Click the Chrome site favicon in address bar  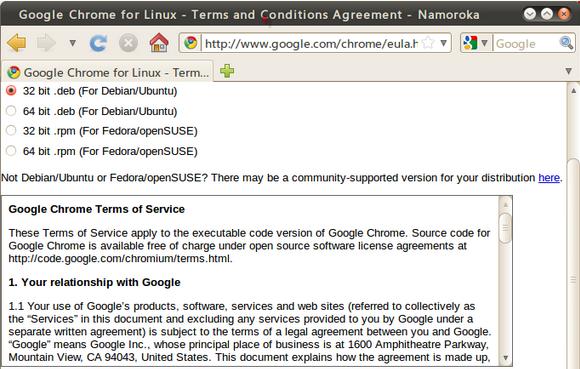coord(191,43)
